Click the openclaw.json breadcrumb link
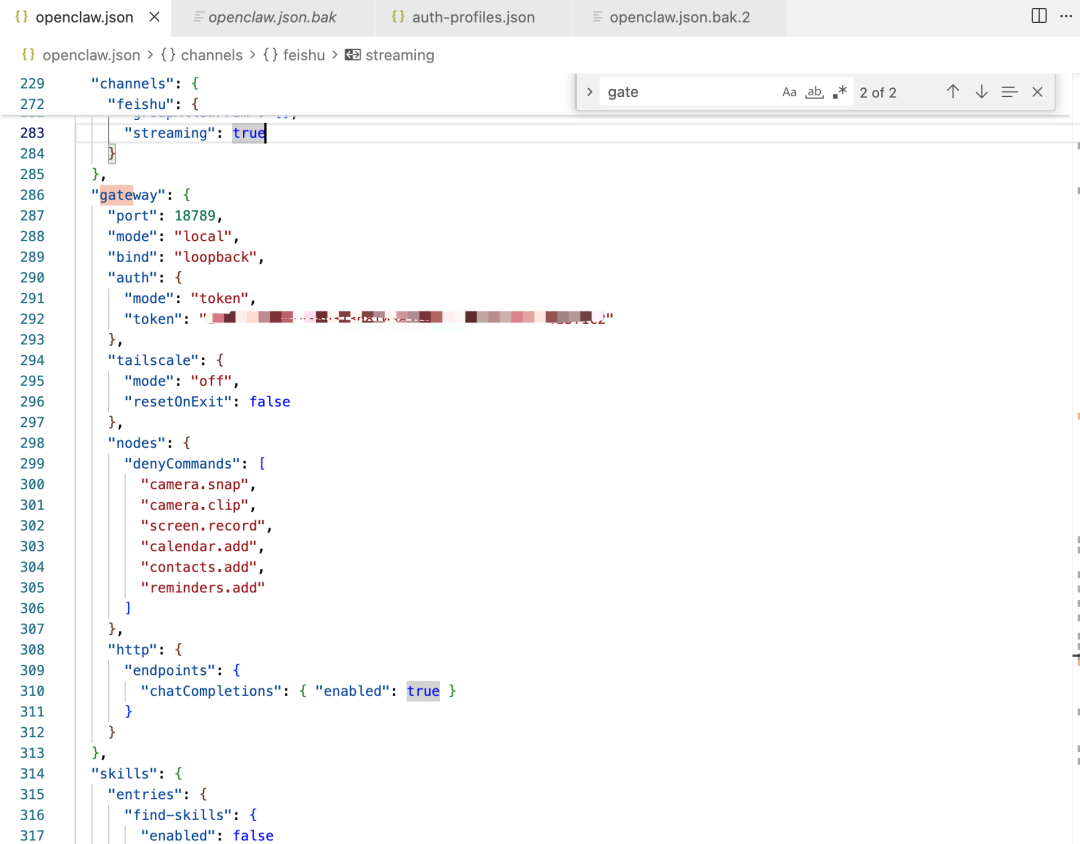Viewport: 1080px width, 844px height. (x=91, y=55)
